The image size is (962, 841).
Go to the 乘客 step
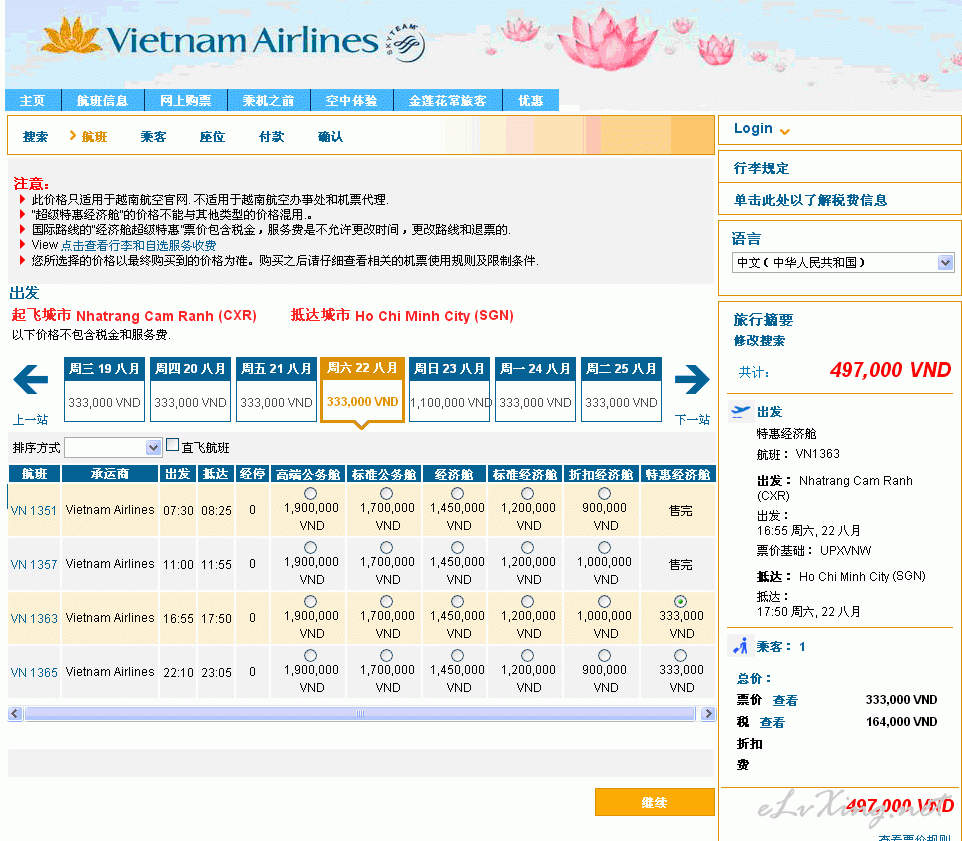click(153, 137)
